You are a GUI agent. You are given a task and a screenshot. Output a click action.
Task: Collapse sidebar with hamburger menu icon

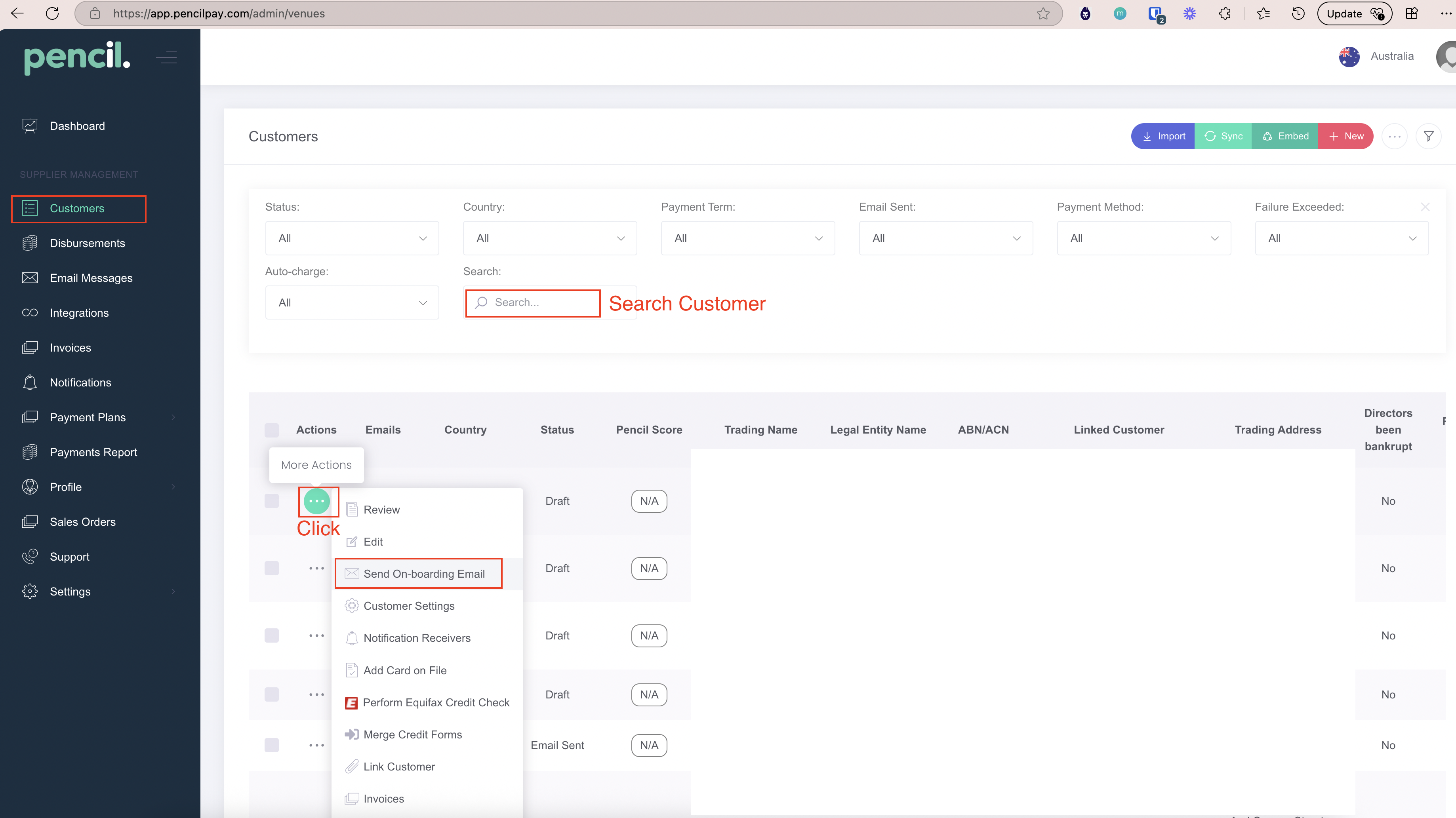point(167,57)
